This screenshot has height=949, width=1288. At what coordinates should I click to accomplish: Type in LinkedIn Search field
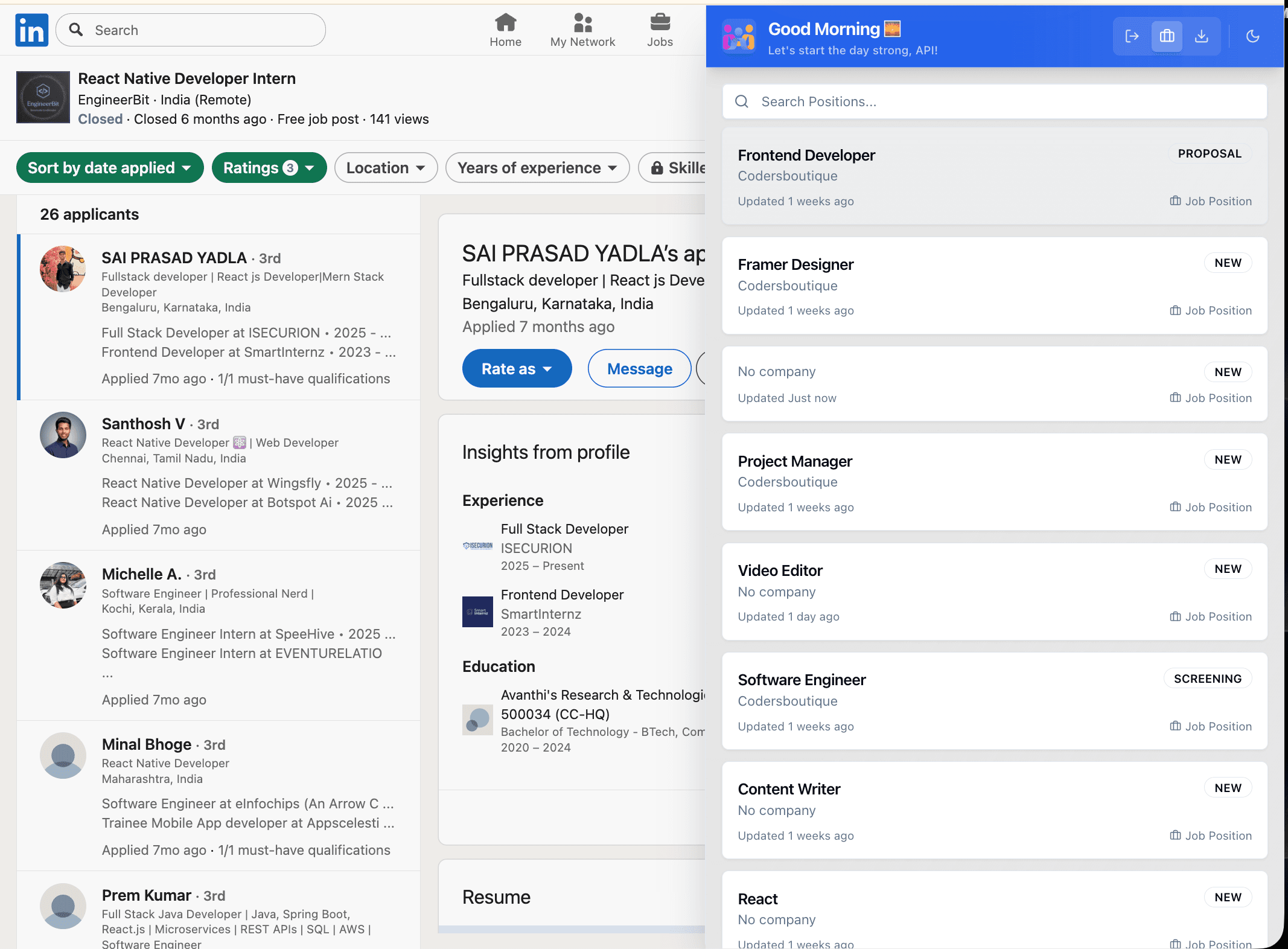click(x=191, y=30)
